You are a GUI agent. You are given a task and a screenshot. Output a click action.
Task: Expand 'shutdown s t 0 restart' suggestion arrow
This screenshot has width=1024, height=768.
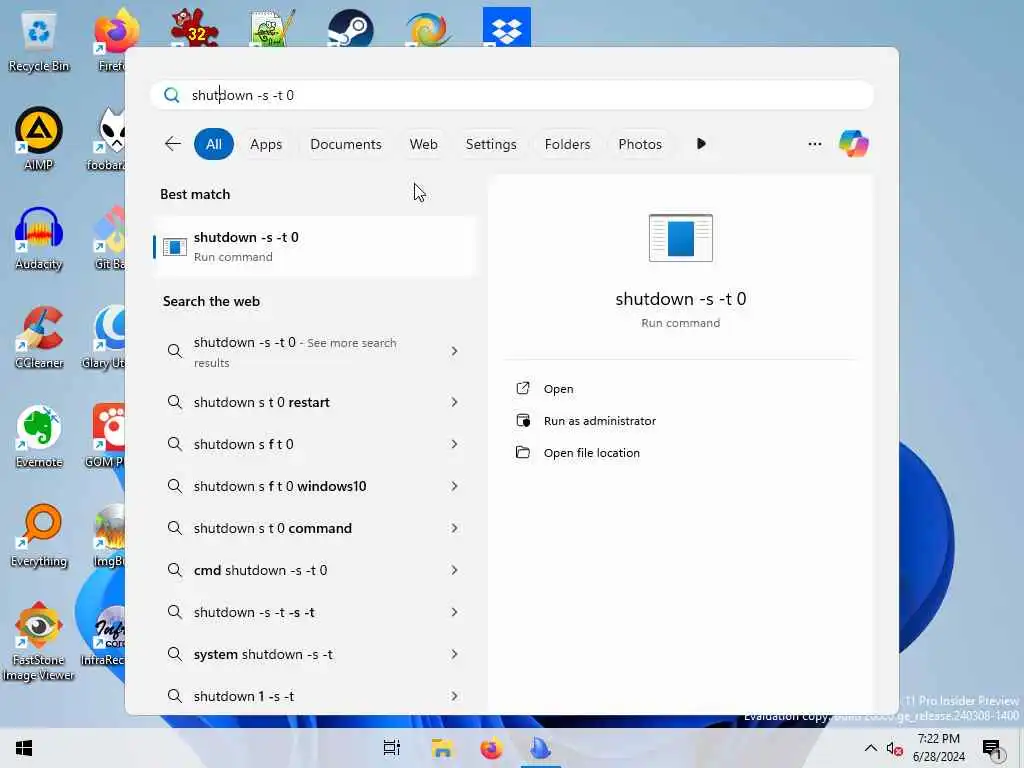455,402
